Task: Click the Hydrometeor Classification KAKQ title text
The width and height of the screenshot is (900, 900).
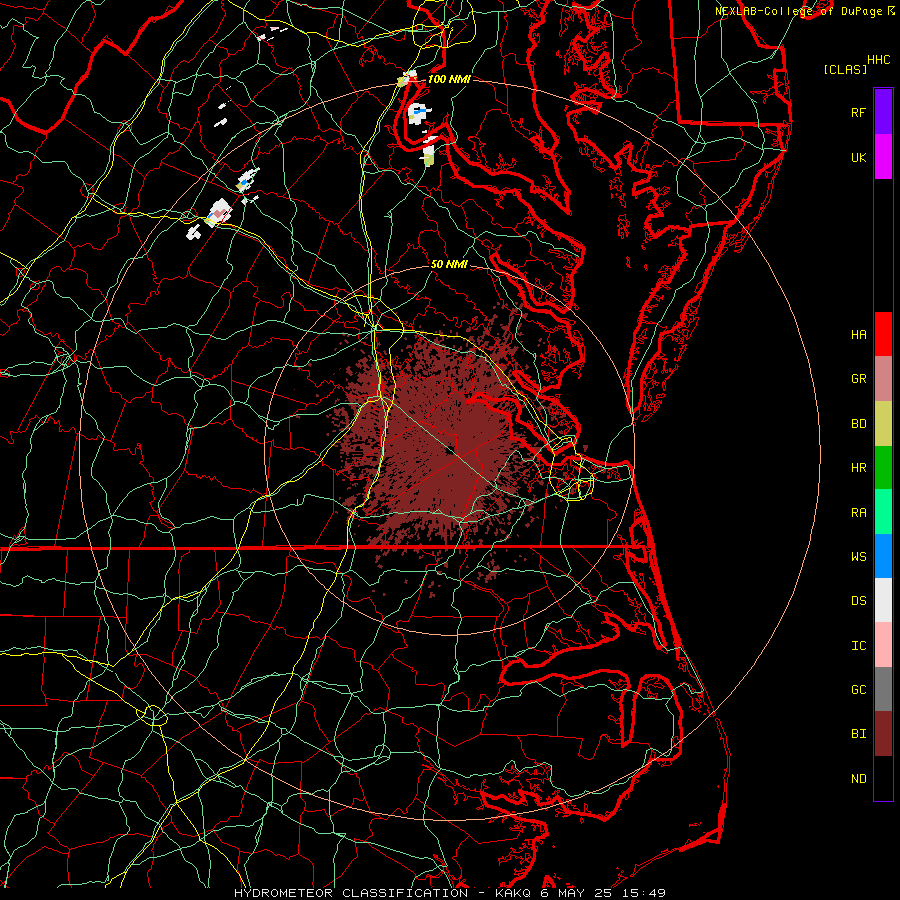Action: click(x=449, y=893)
